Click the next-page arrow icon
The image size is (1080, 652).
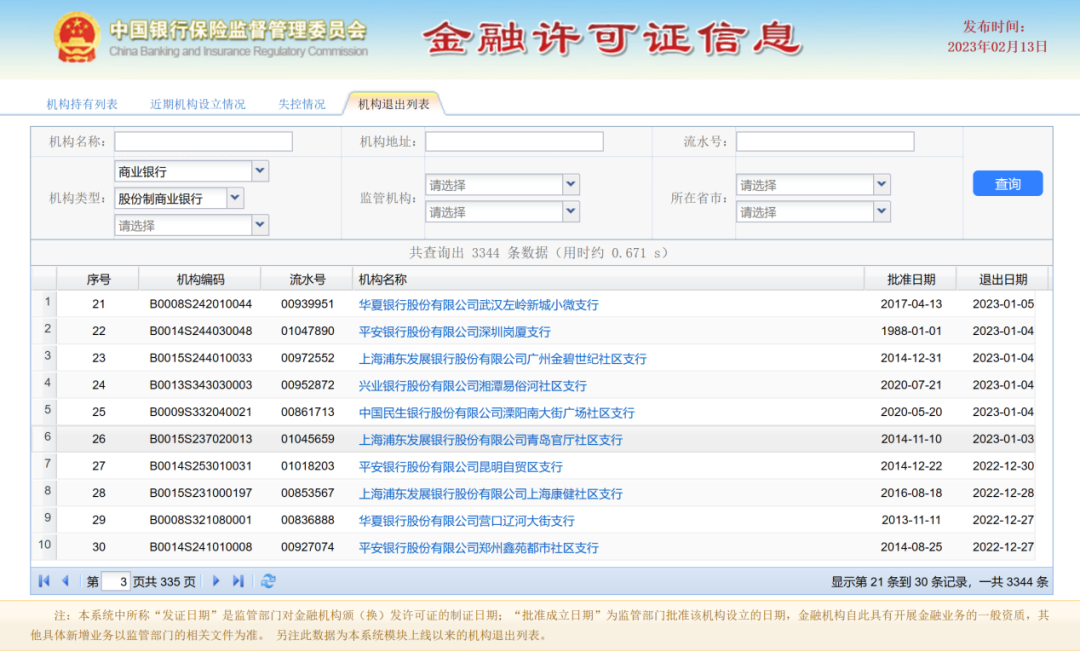pyautogui.click(x=216, y=580)
